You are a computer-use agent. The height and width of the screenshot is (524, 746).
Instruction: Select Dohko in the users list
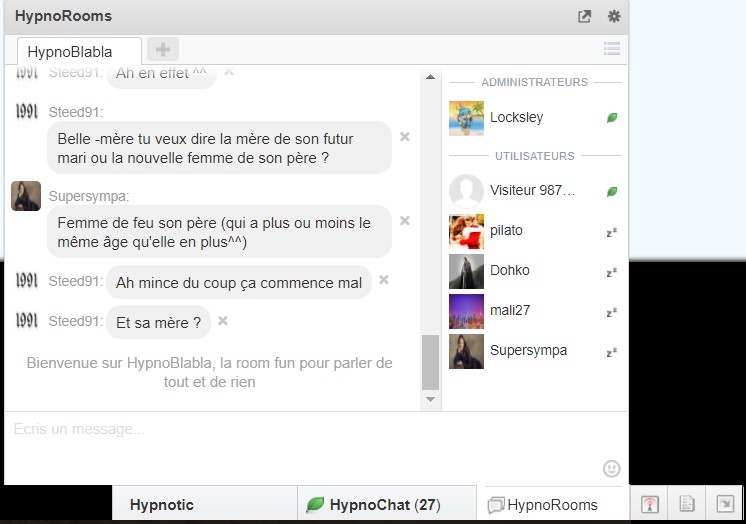(510, 270)
